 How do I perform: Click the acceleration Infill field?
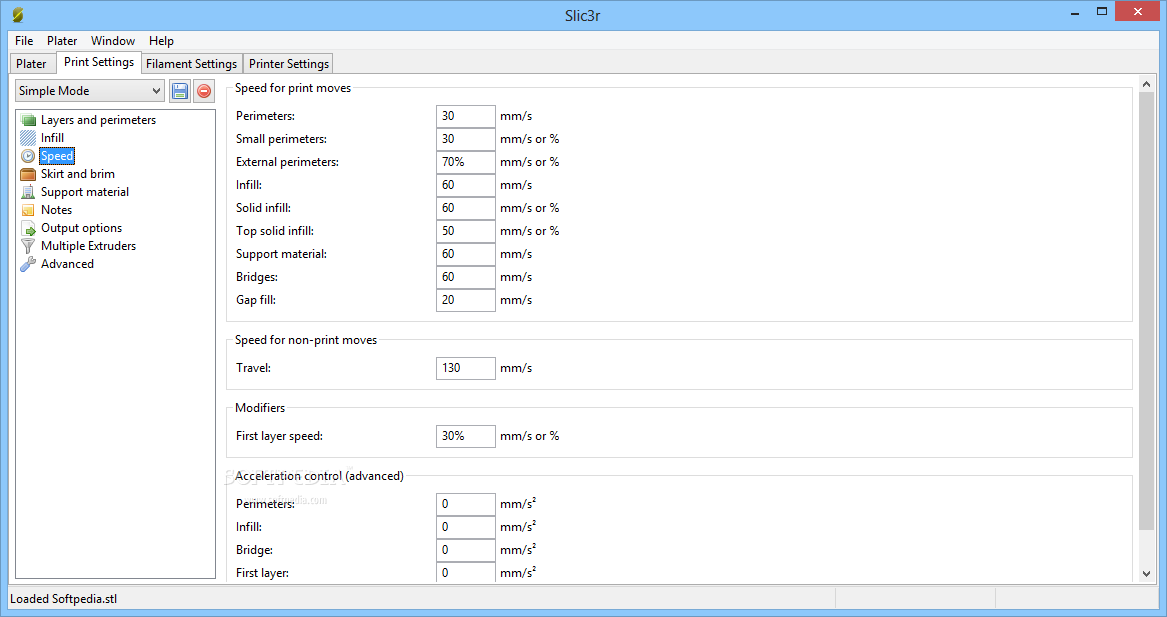[465, 528]
